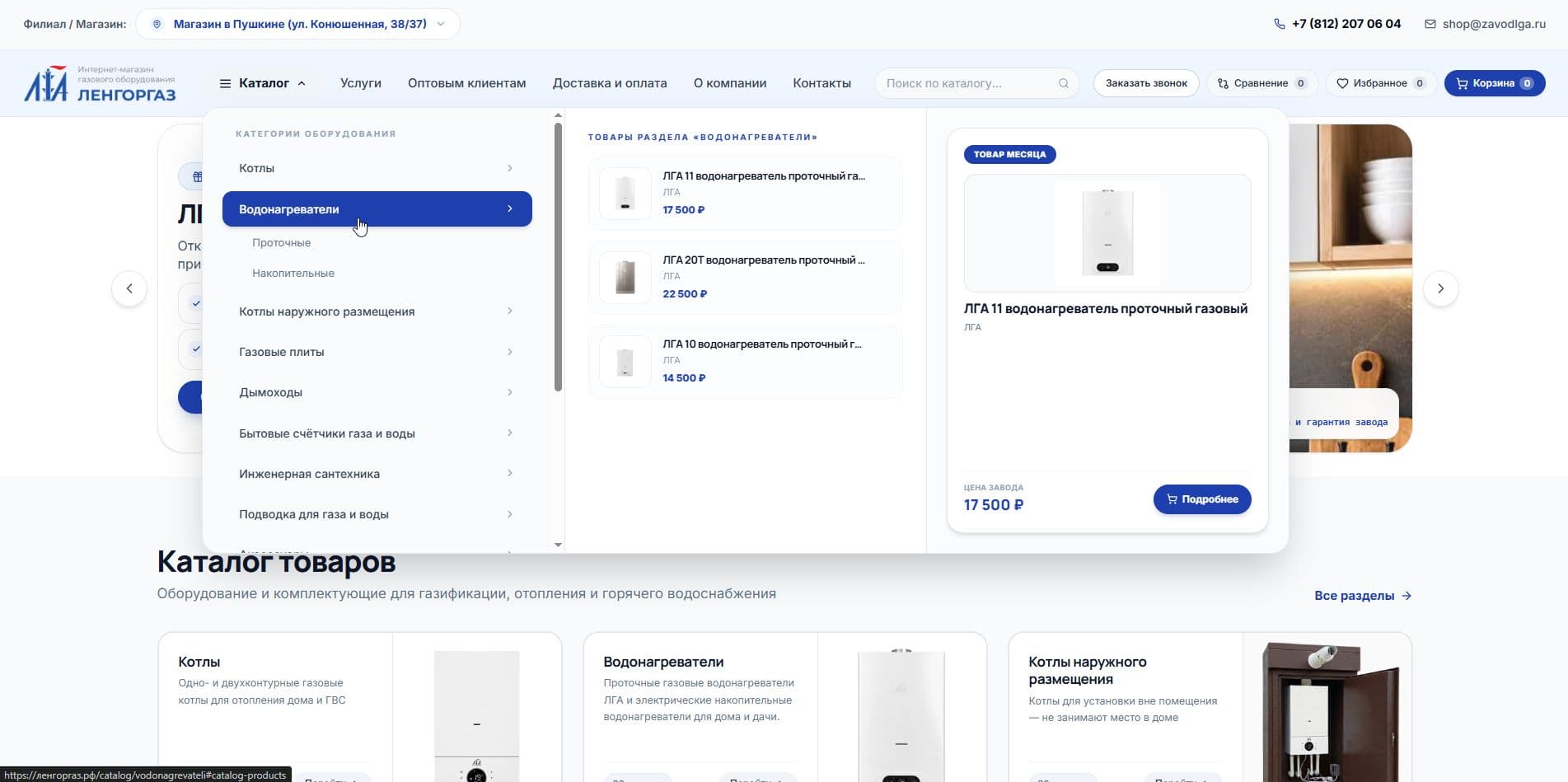1568x782 pixels.
Task: Click the envelope icon beside shop@zavodlga.ru
Action: [1430, 24]
